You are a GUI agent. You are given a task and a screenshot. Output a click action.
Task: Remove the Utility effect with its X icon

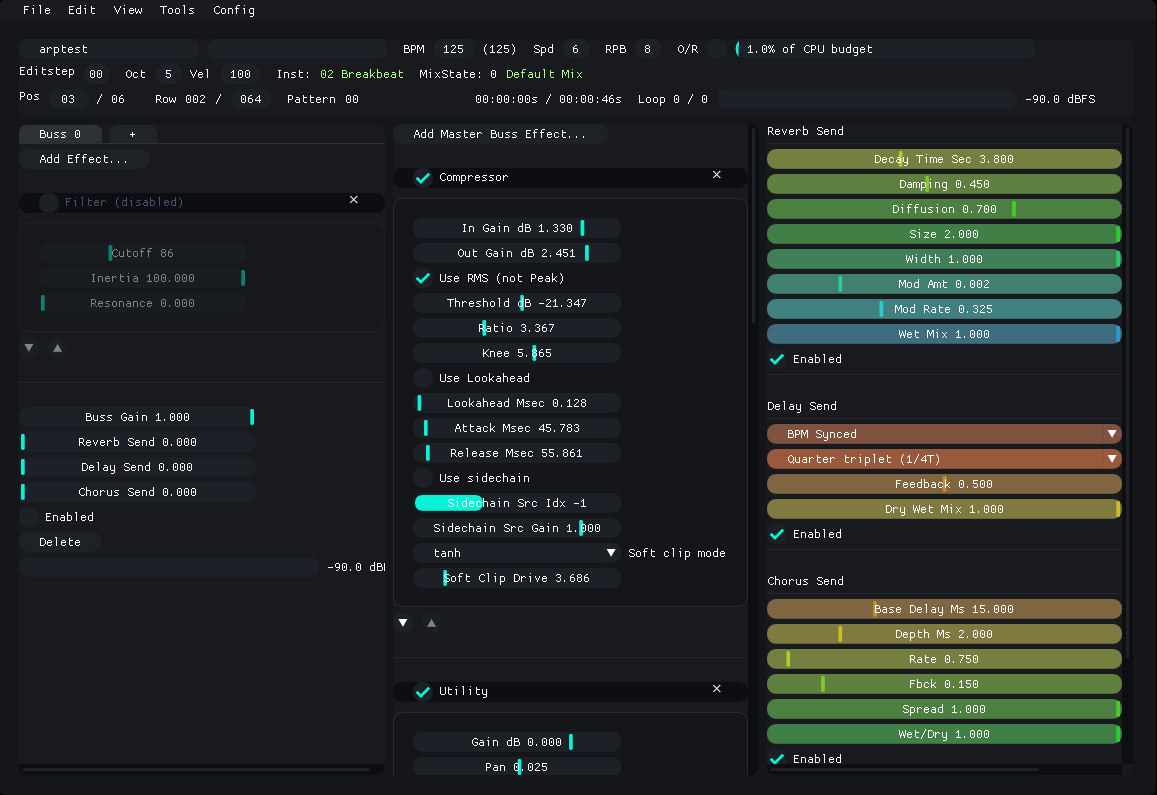[x=717, y=689]
